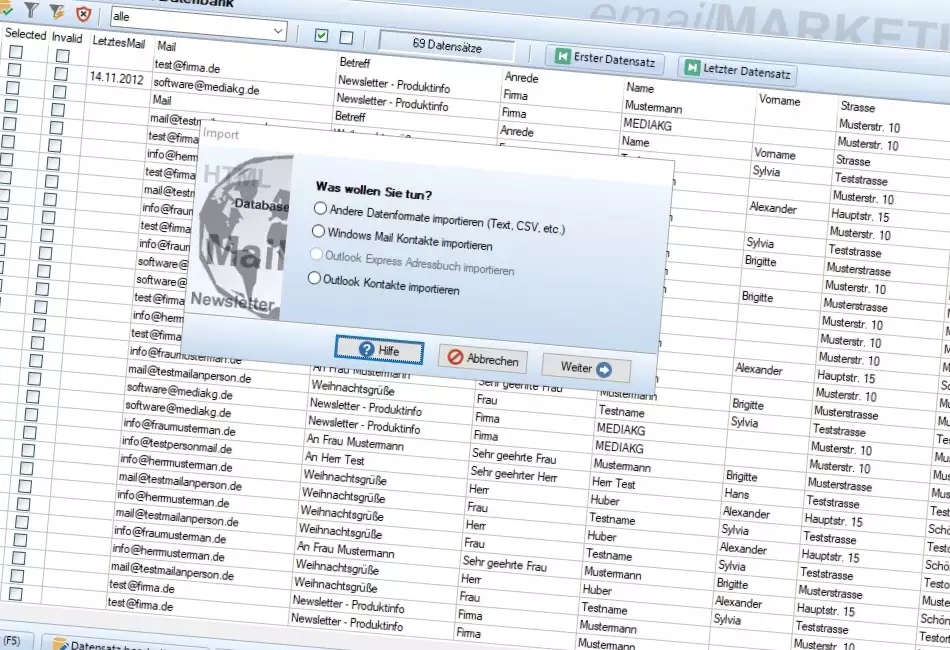Tick the Selected checkbox in the first table row

pos(15,52)
